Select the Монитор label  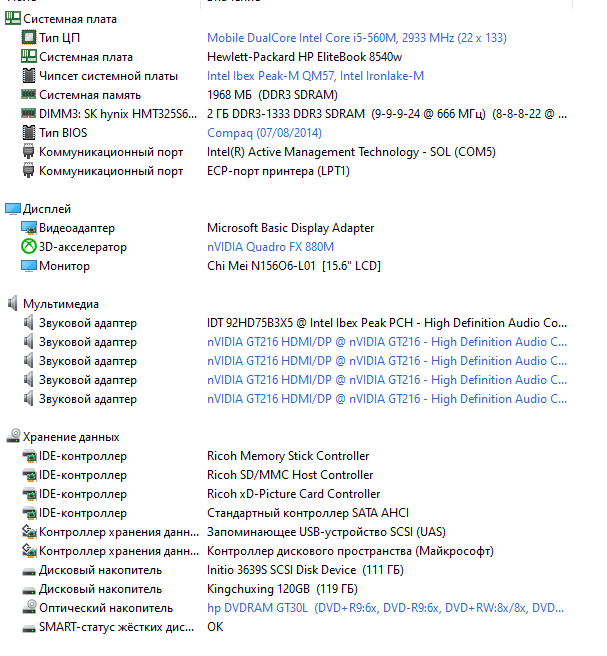(64, 266)
